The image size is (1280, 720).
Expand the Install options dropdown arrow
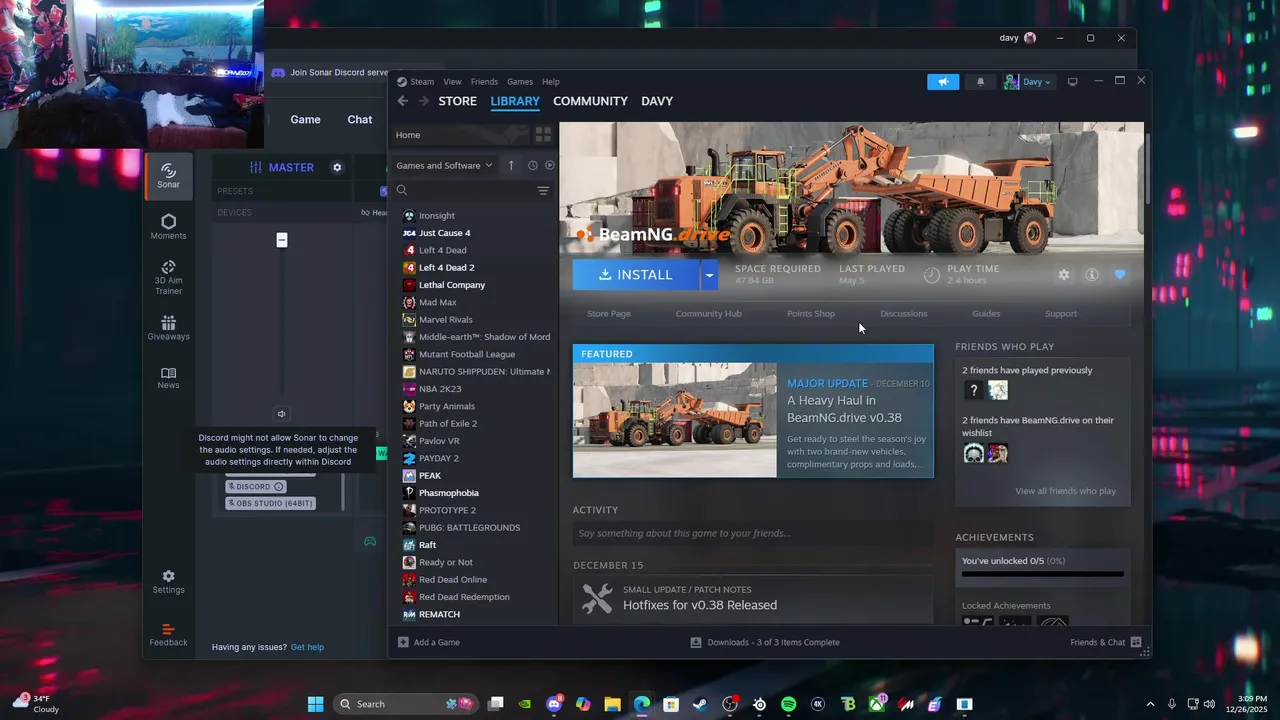coord(709,275)
